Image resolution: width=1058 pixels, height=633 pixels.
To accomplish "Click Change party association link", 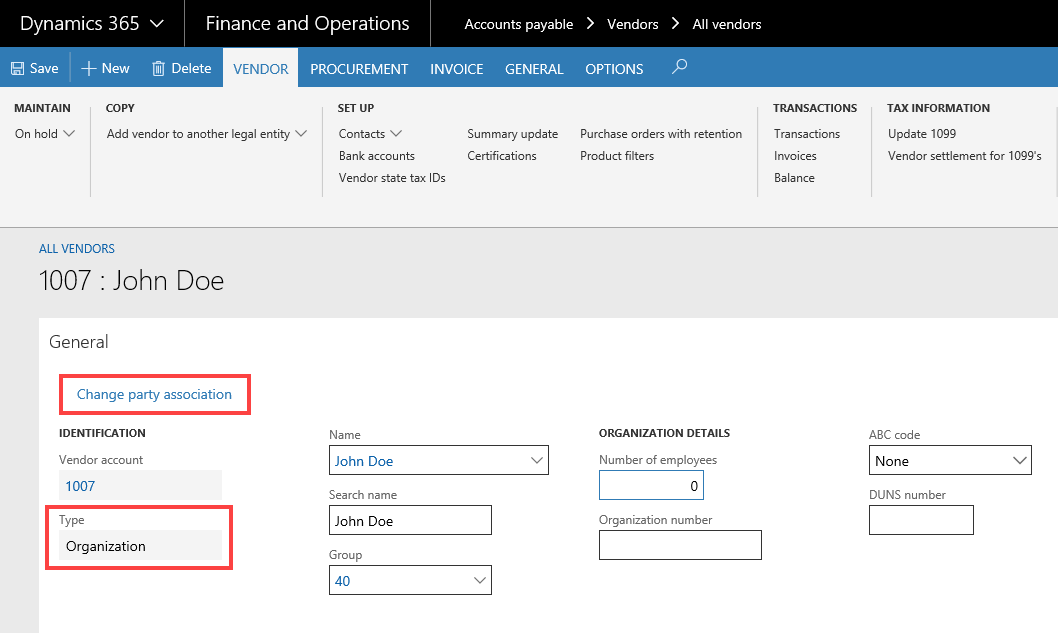I will [154, 394].
